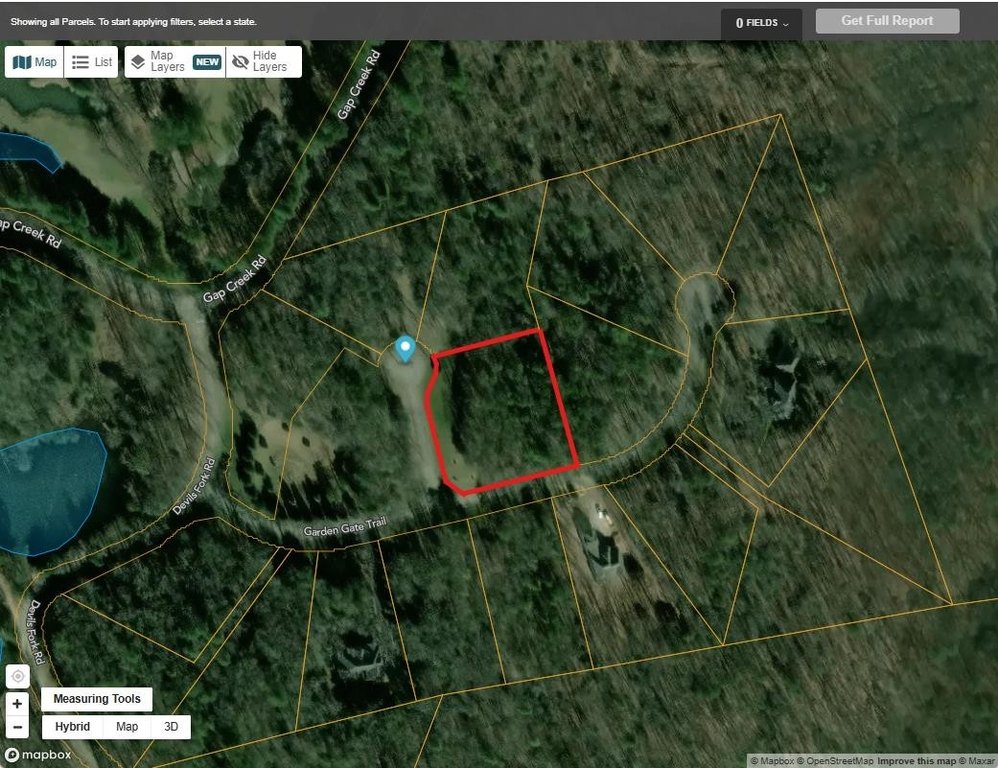
Task: Click the NEW badge on Map Layers
Action: click(207, 62)
